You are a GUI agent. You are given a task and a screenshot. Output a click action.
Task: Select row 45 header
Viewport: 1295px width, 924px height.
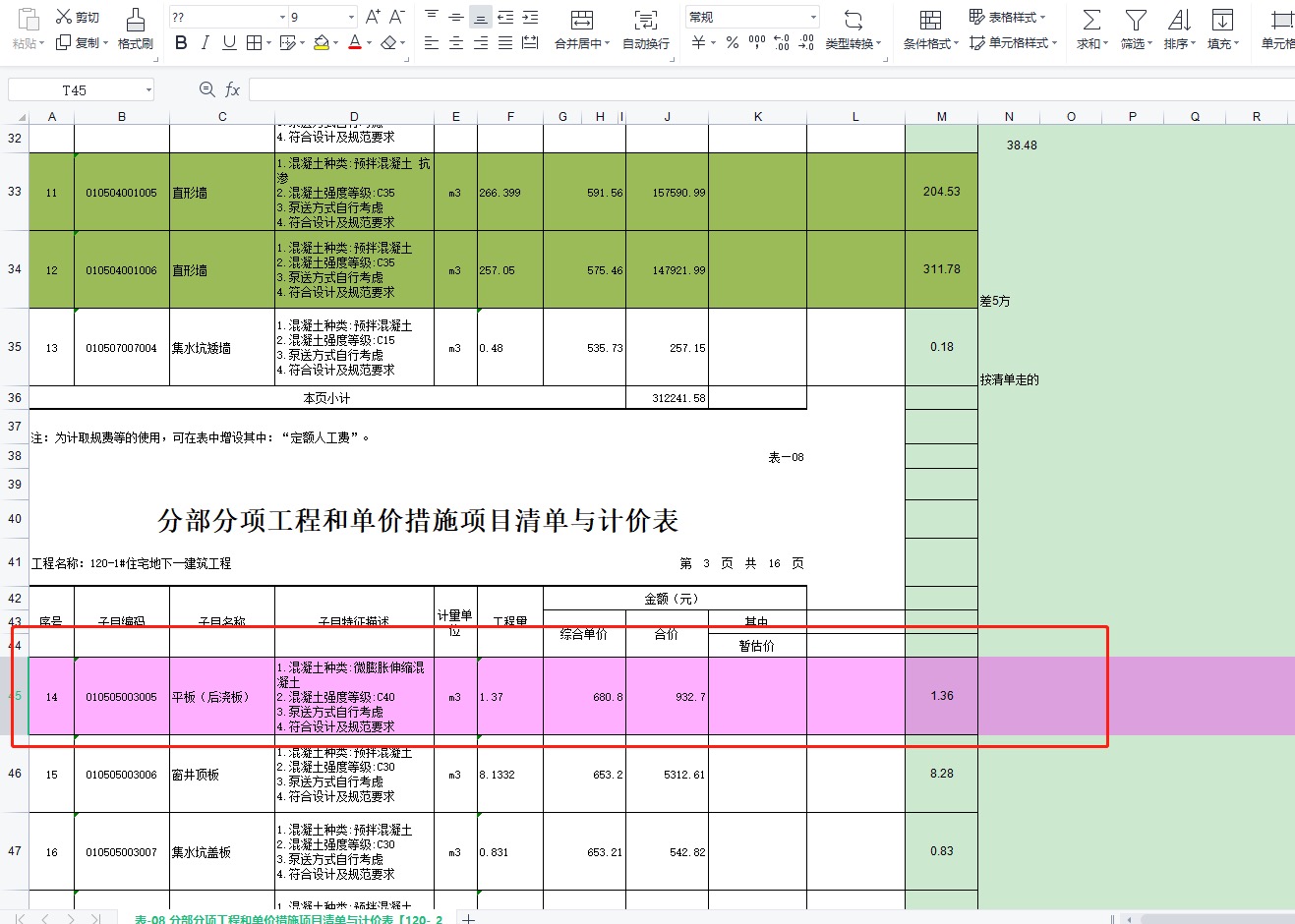(14, 696)
